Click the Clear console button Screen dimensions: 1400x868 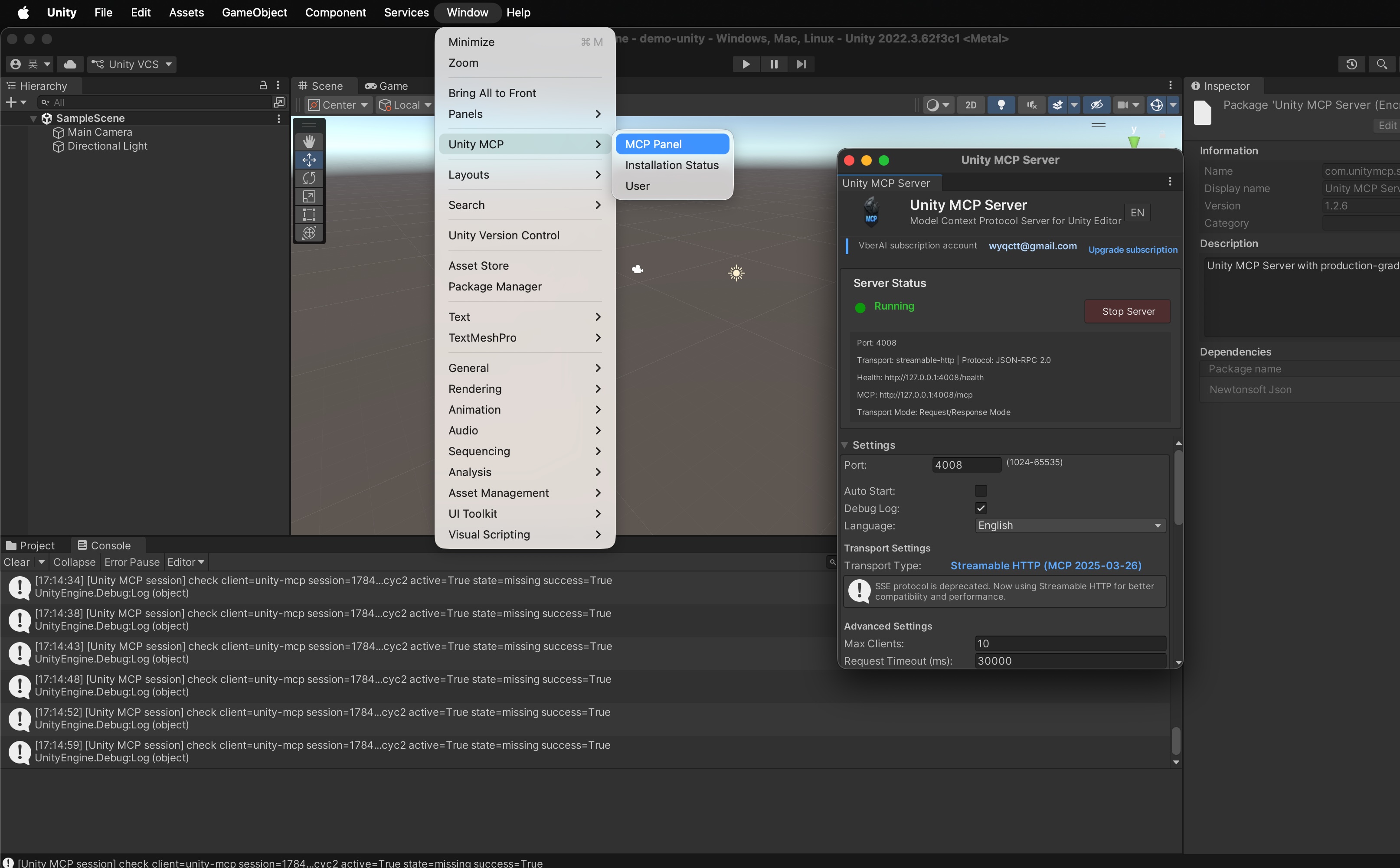click(16, 562)
